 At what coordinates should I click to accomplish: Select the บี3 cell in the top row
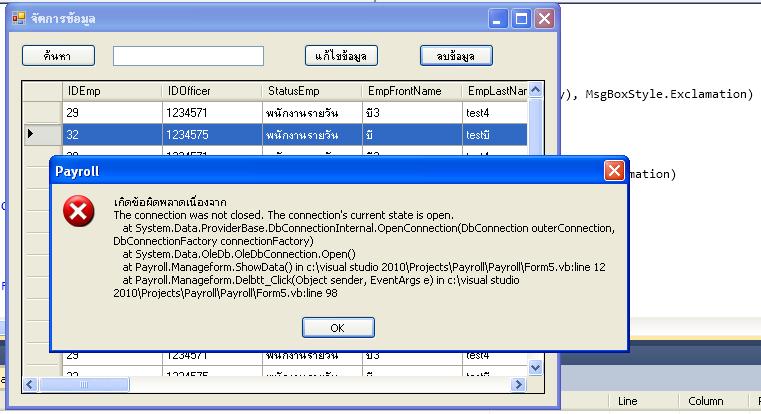click(412, 113)
